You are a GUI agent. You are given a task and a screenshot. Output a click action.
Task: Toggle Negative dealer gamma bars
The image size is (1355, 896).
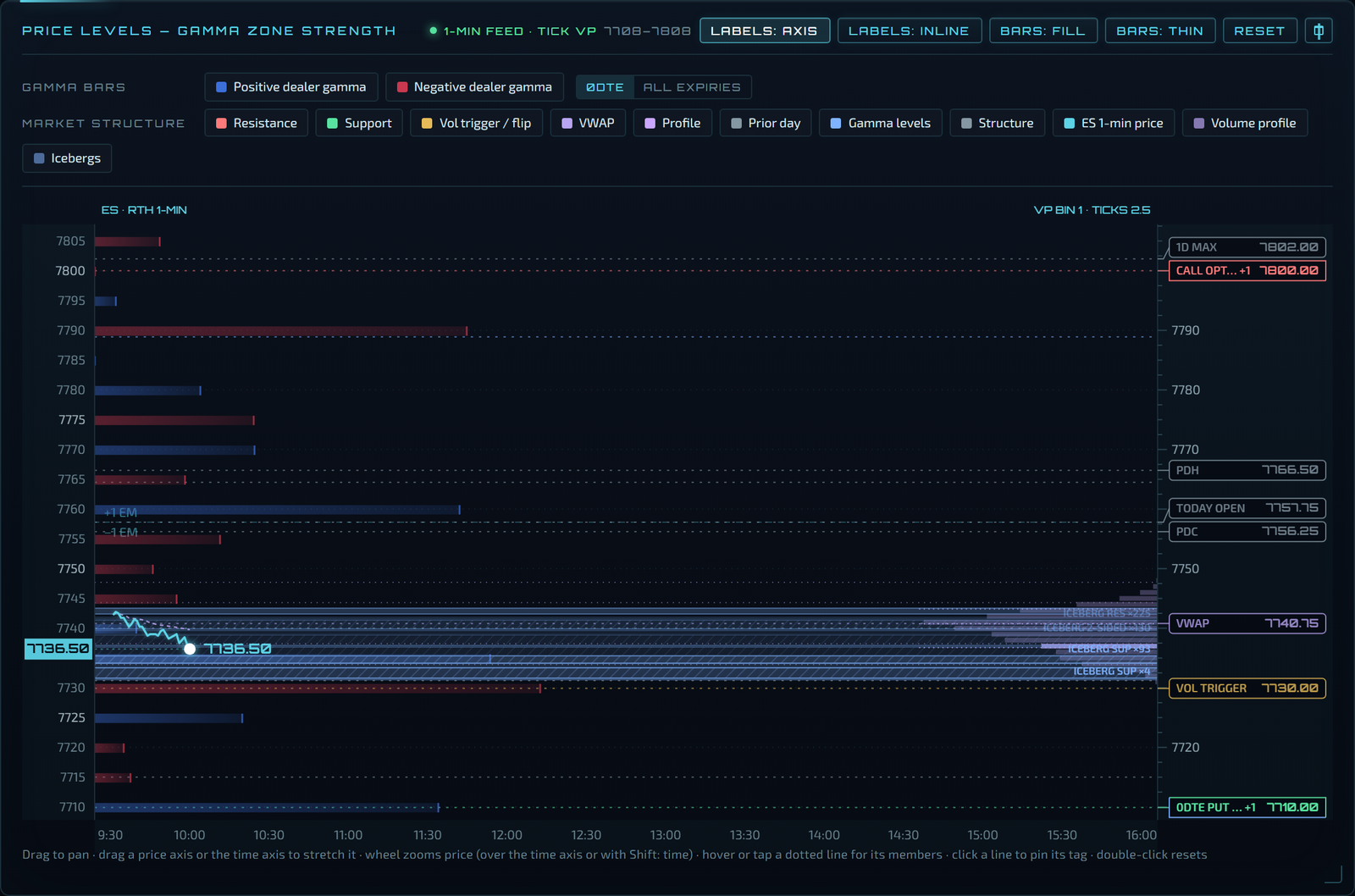474,87
